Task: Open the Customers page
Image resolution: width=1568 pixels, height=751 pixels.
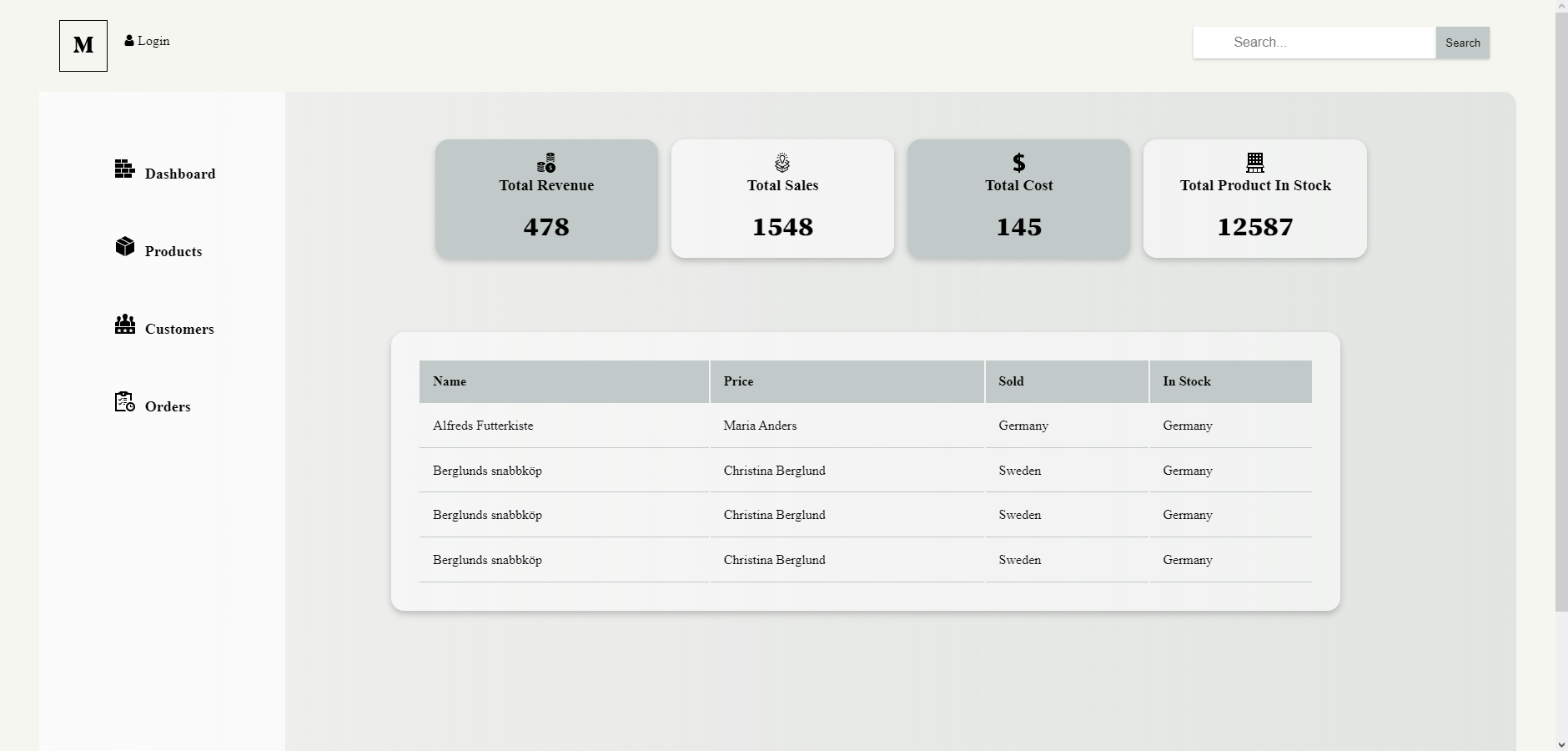Action: (x=179, y=329)
